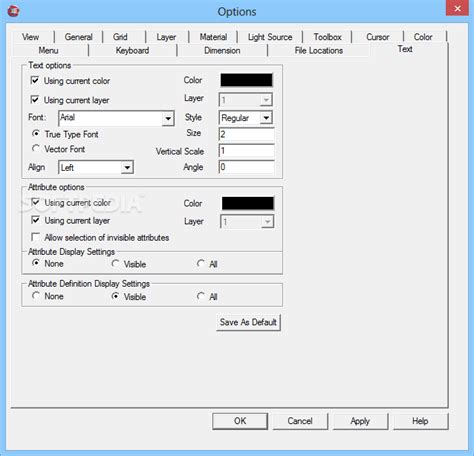Viewport: 474px width, 456px height.
Task: Open the Light Source tab
Action: point(270,37)
